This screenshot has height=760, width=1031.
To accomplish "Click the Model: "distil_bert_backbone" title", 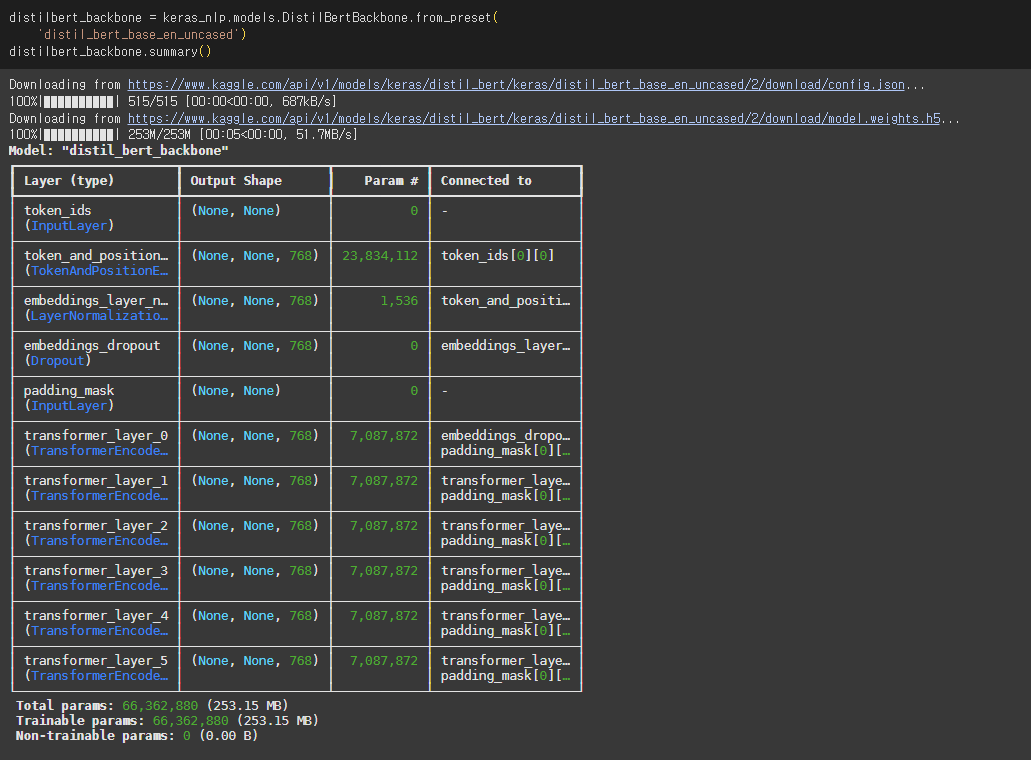I will coord(118,151).
